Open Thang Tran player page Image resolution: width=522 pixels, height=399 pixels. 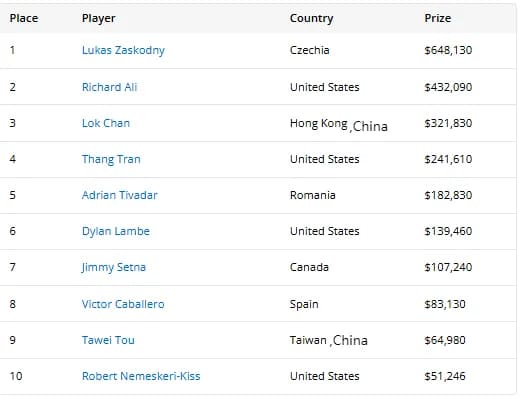(x=111, y=159)
